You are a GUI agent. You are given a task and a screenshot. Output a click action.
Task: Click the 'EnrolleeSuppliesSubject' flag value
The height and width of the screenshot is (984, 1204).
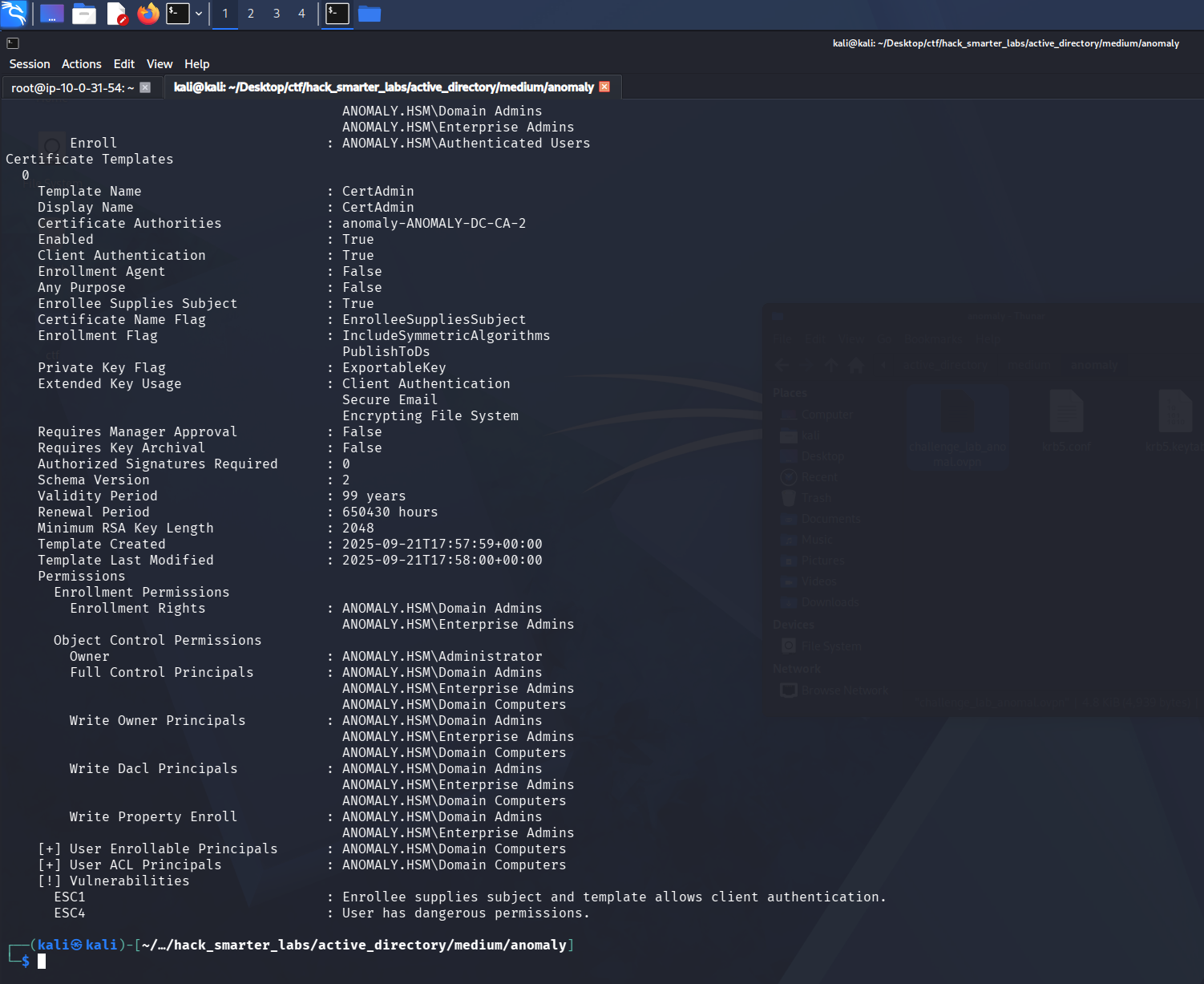click(x=434, y=319)
